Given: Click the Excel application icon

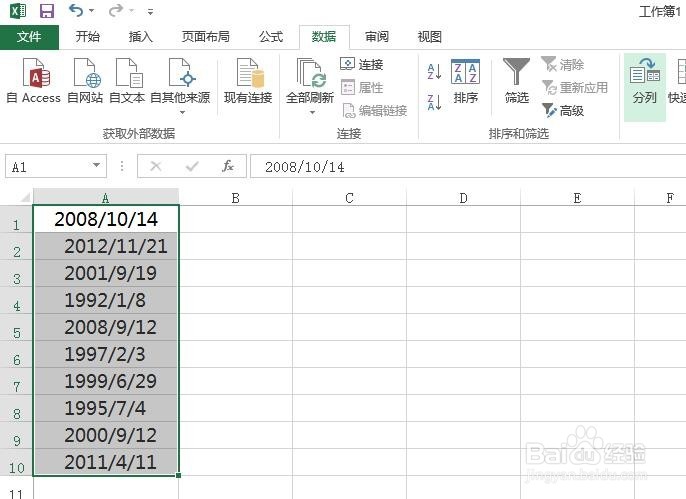Looking at the screenshot, I should tap(18, 10).
